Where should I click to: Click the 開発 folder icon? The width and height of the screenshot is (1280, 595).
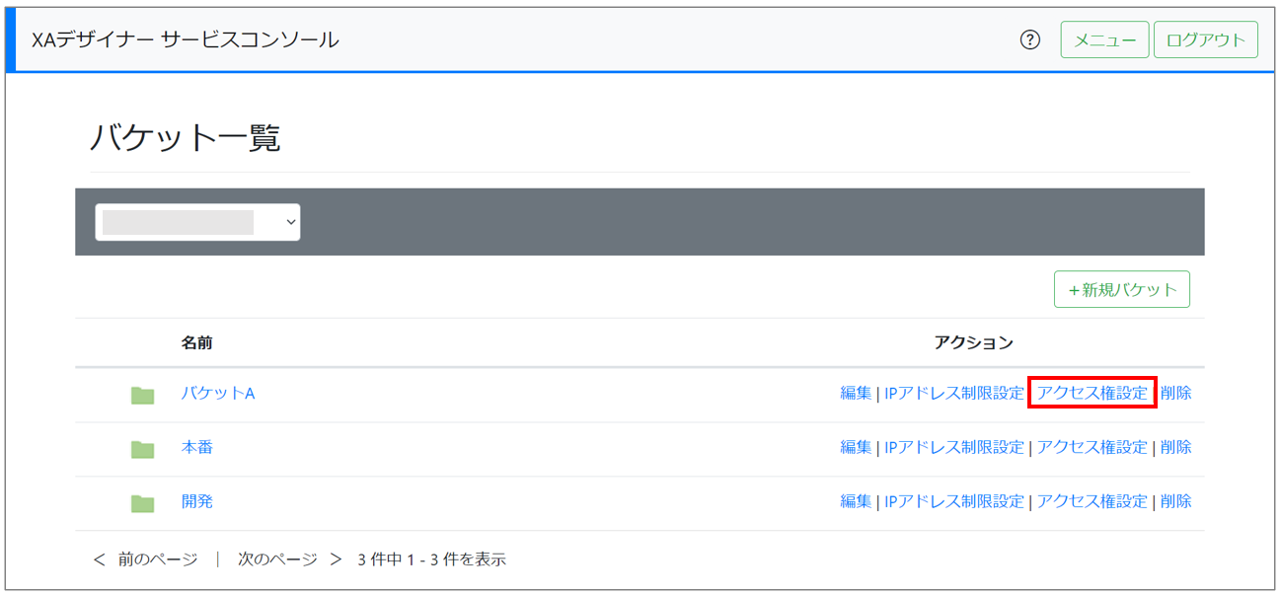point(143,503)
